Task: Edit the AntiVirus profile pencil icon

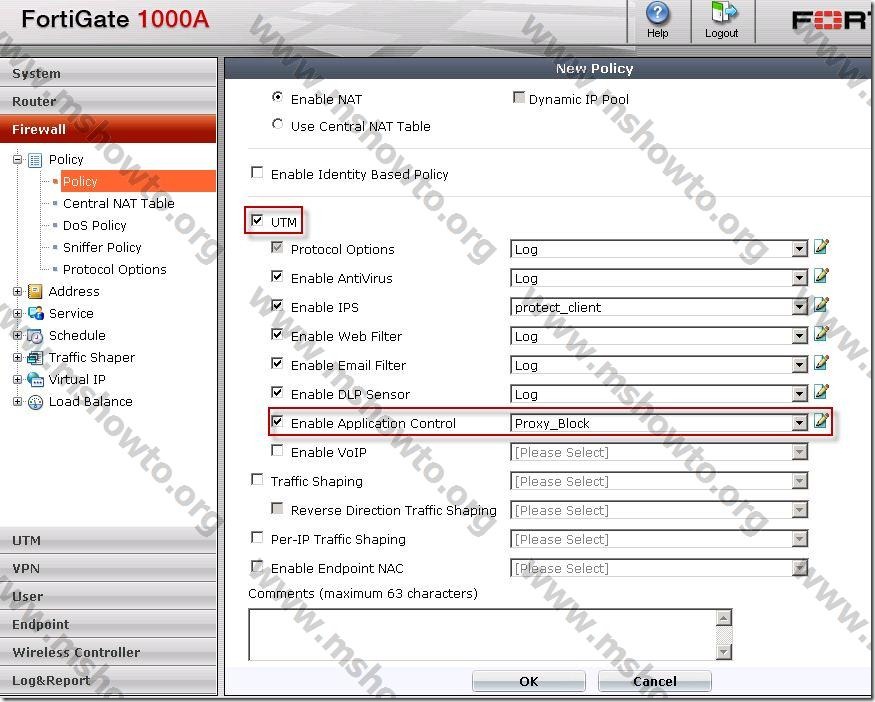Action: coord(821,276)
